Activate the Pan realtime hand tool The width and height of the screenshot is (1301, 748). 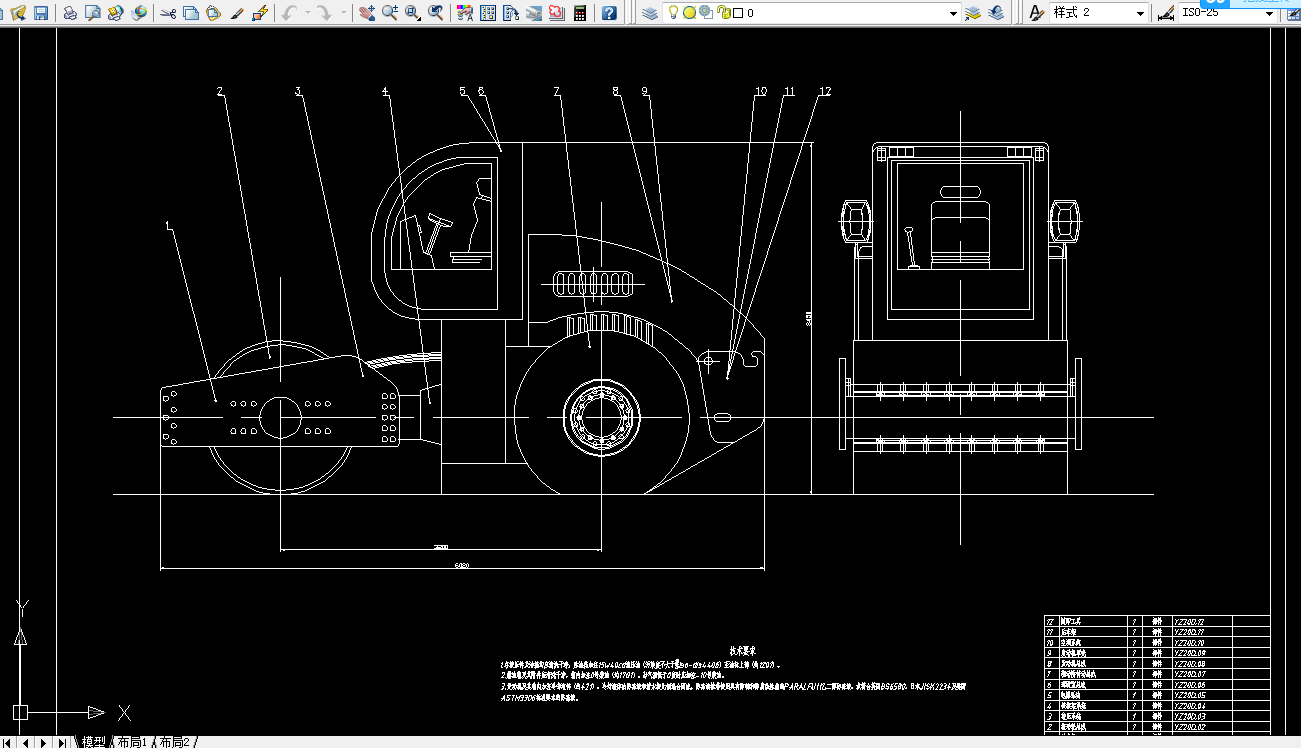point(367,13)
